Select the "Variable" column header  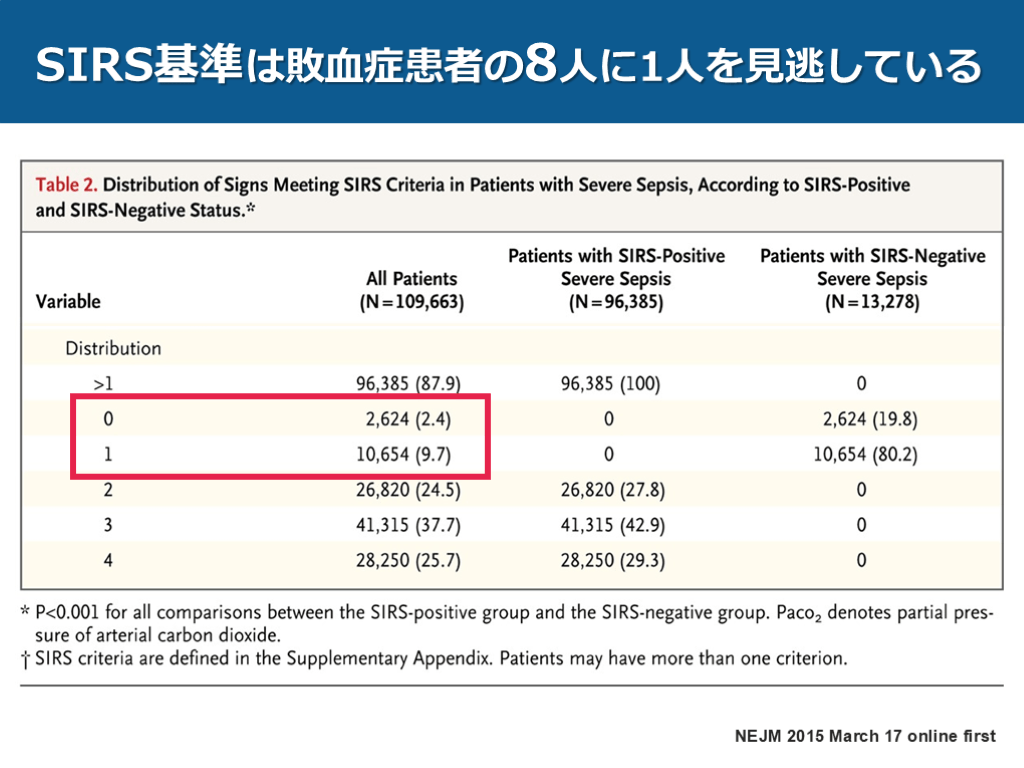(x=68, y=301)
